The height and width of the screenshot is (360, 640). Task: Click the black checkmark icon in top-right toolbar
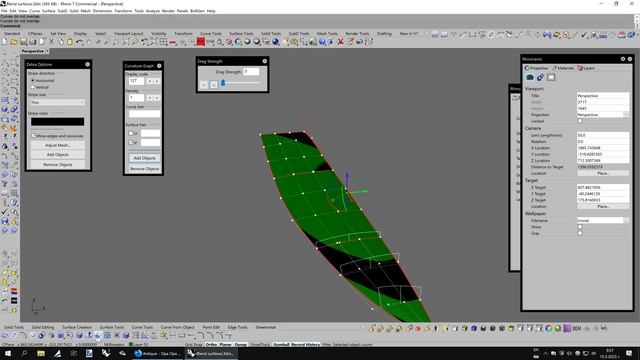click(x=584, y=35)
